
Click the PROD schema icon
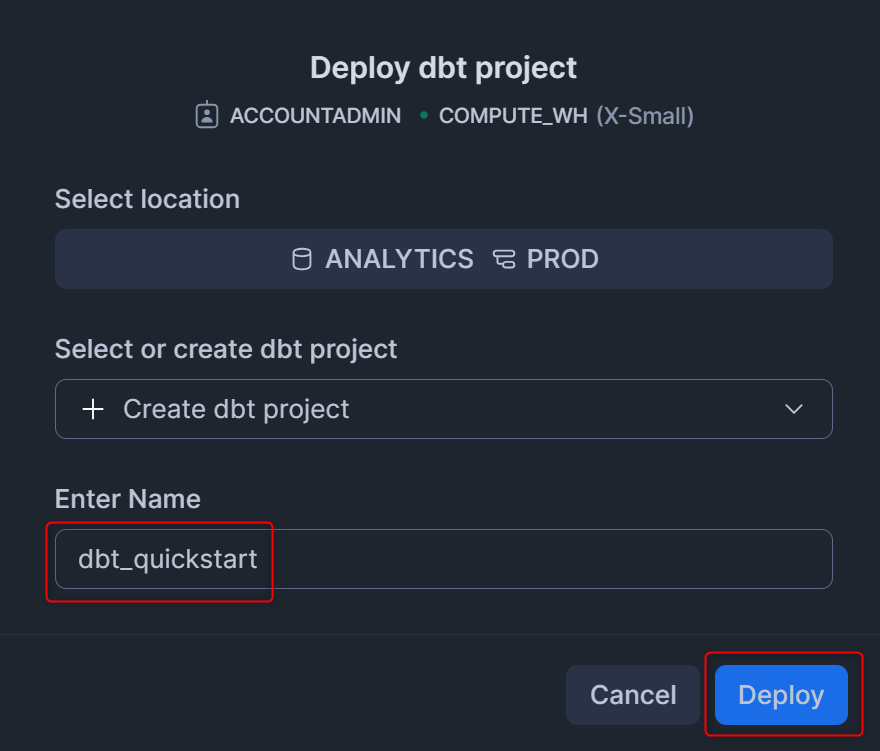504,259
